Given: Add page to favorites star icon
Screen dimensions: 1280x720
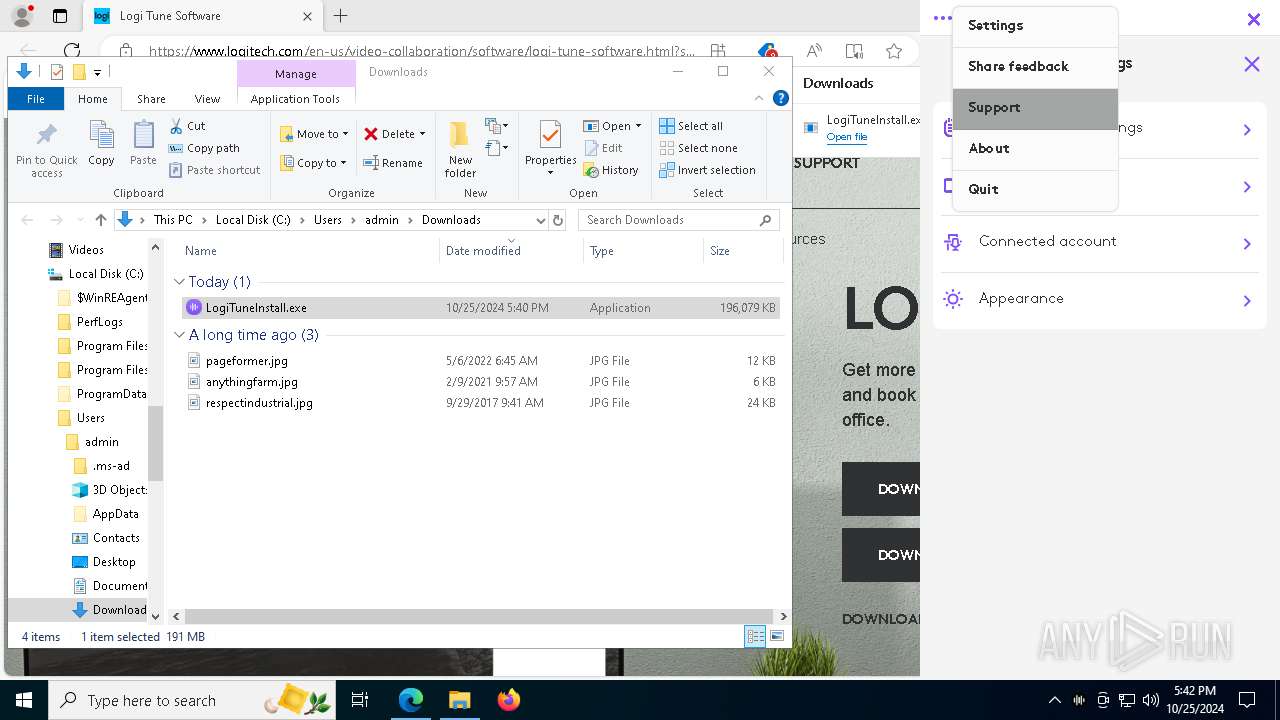Looking at the screenshot, I should tap(894, 51).
